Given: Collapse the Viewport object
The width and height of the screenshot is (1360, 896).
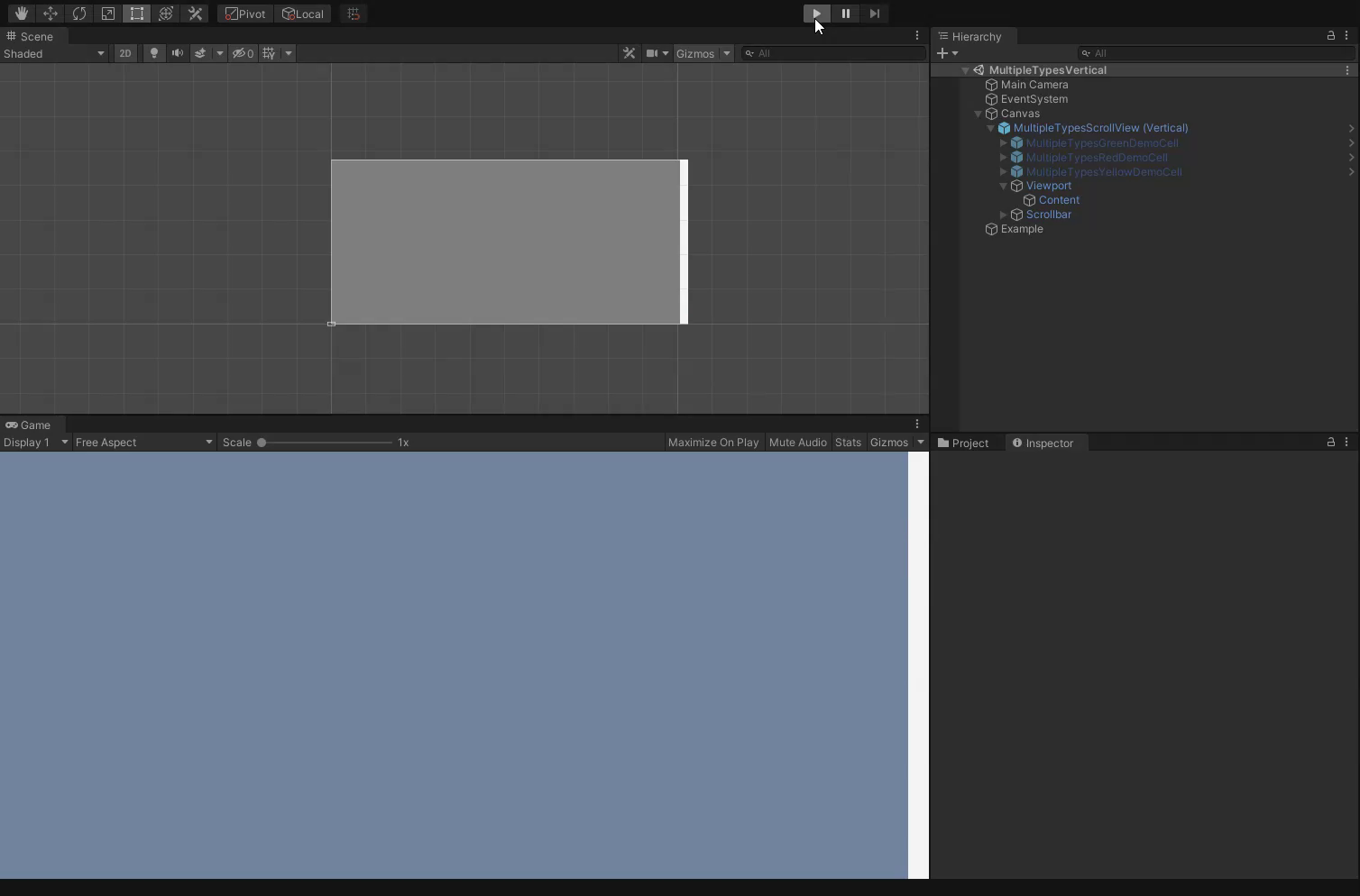Looking at the screenshot, I should click(1003, 186).
